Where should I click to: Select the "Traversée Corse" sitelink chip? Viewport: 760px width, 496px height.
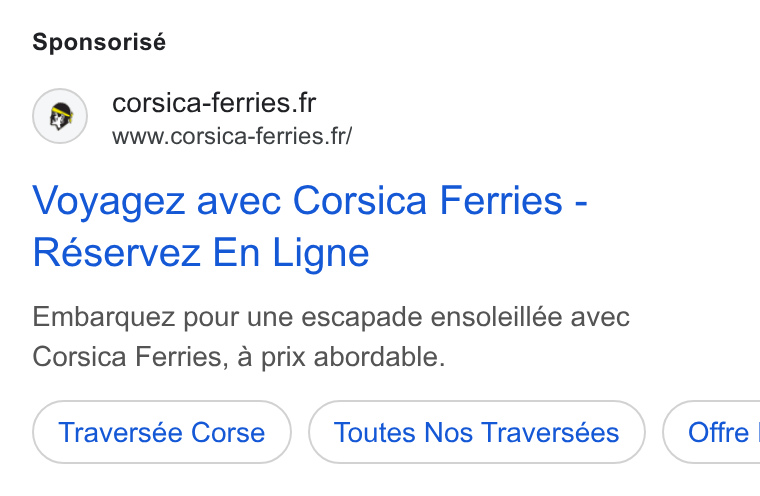162,432
